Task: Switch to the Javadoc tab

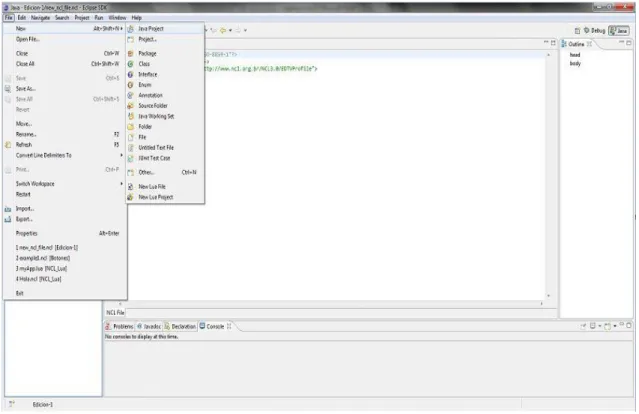Action: [x=149, y=326]
